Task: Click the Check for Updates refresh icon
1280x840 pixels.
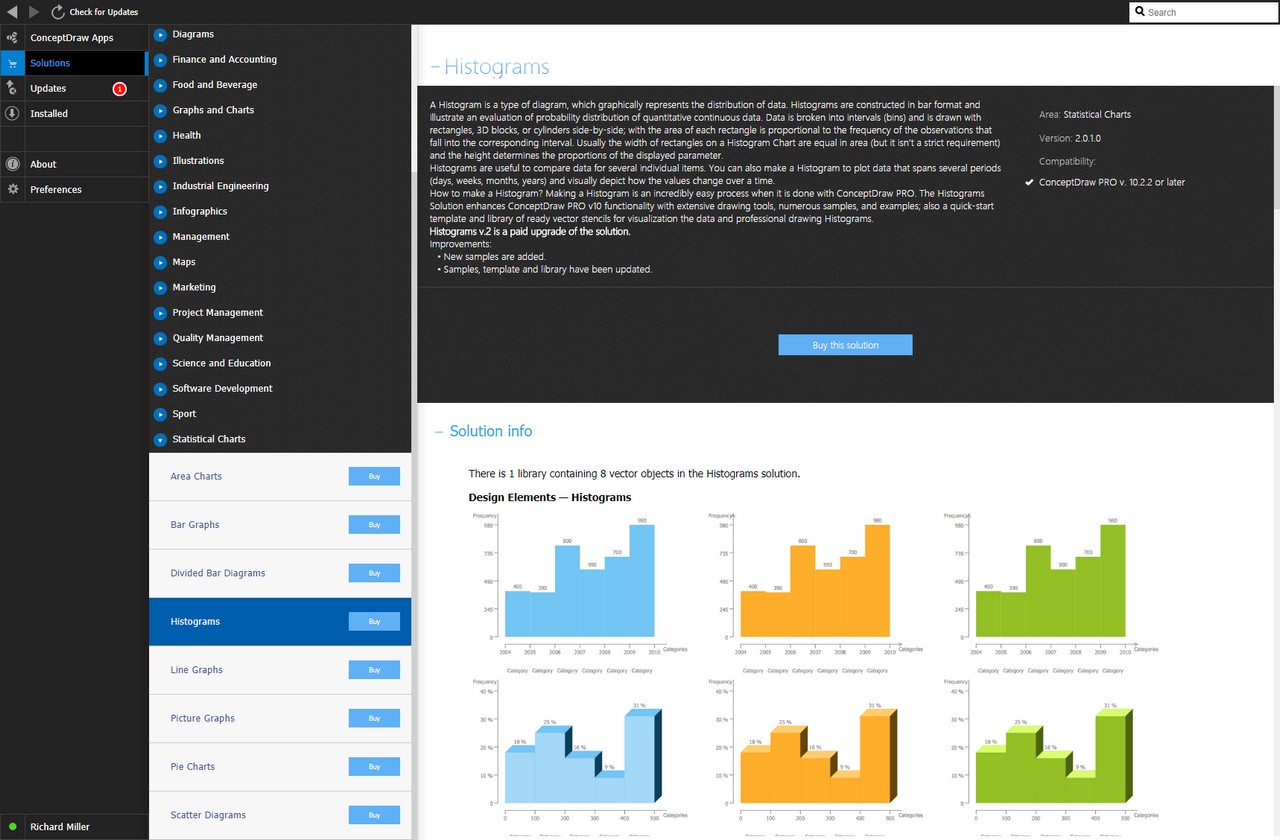Action: (x=58, y=12)
